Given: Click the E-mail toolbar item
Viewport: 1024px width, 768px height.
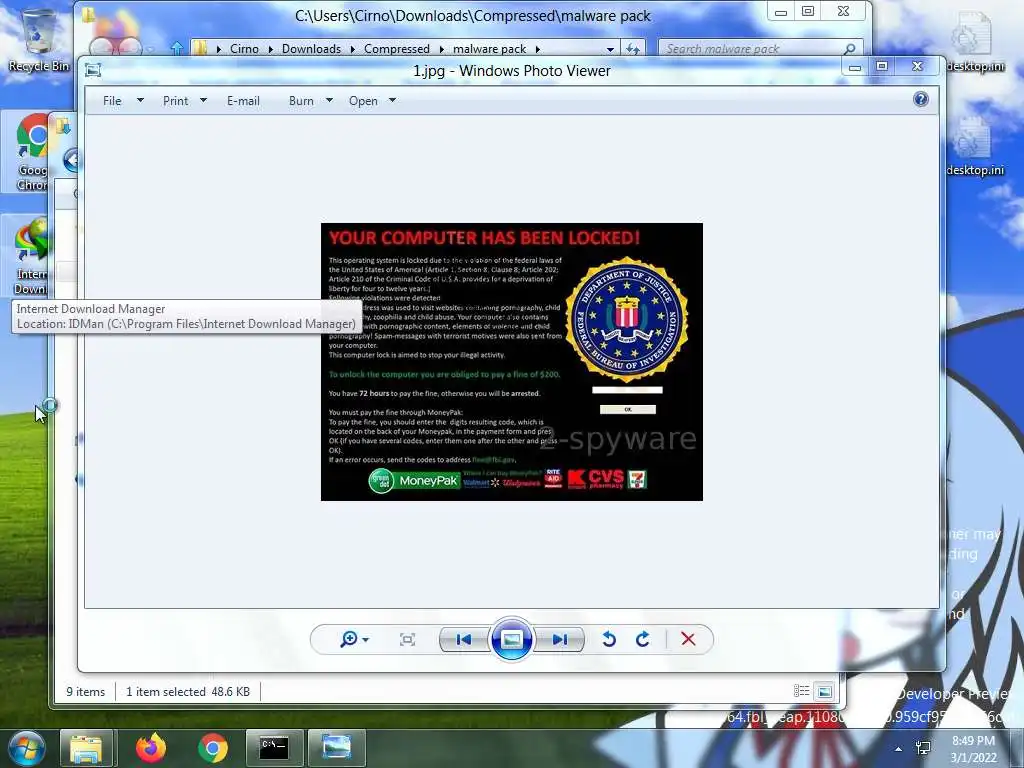Looking at the screenshot, I should click(243, 101).
